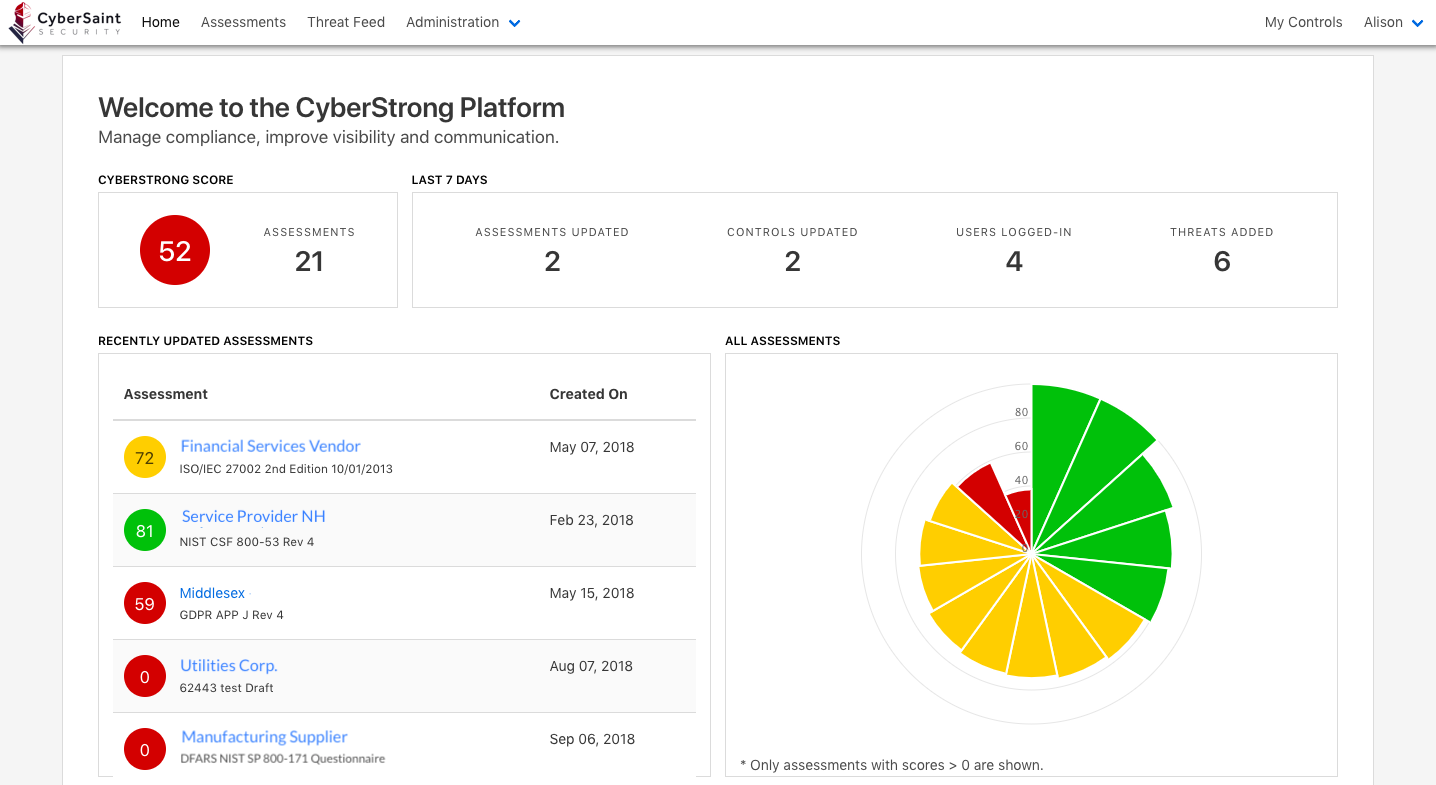Image resolution: width=1436 pixels, height=785 pixels.
Task: Open the Home nav item
Action: click(x=161, y=22)
